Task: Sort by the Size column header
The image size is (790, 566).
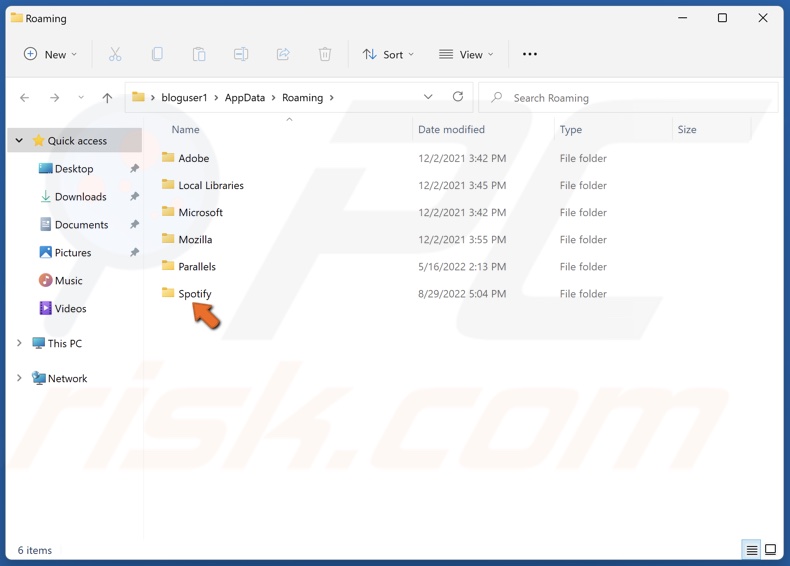Action: 687,130
